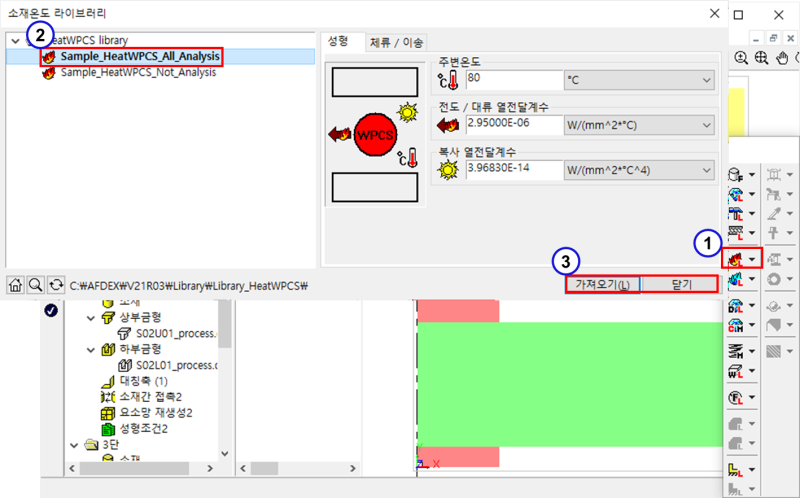800x498 pixels.
Task: Open the W/(mm^2*°C) unit dropdown
Action: point(706,124)
